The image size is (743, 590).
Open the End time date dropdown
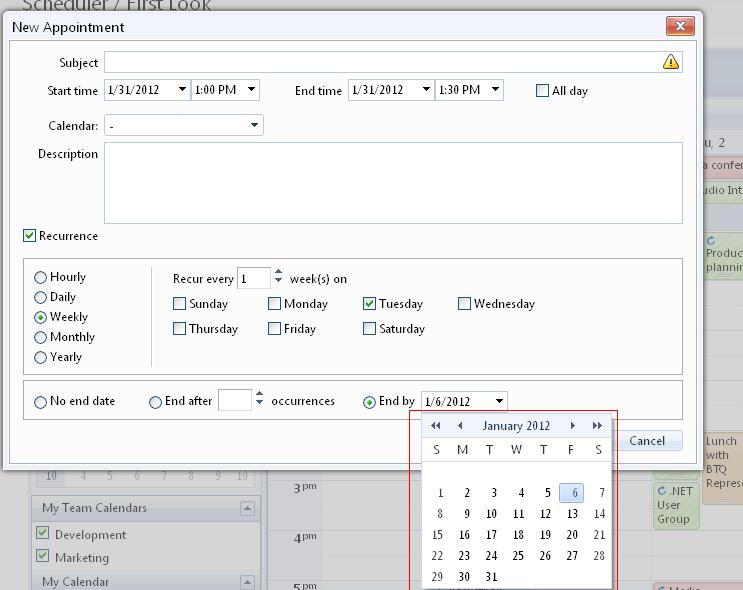coord(426,90)
